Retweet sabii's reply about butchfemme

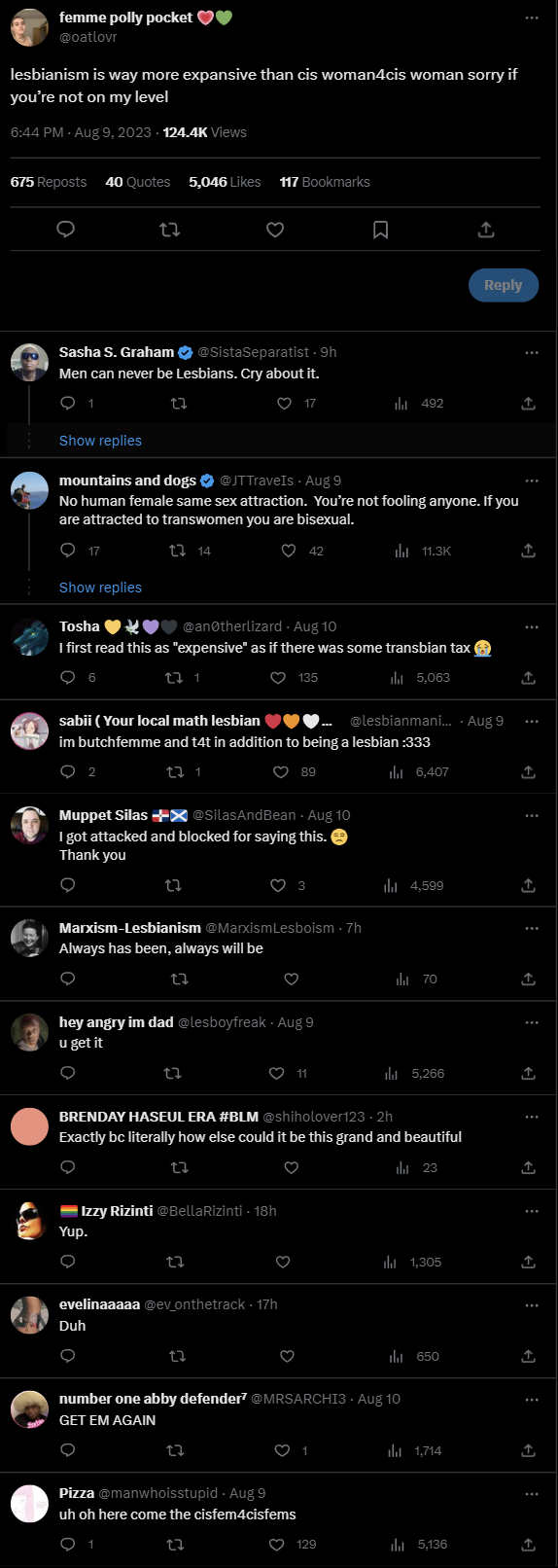pos(175,772)
